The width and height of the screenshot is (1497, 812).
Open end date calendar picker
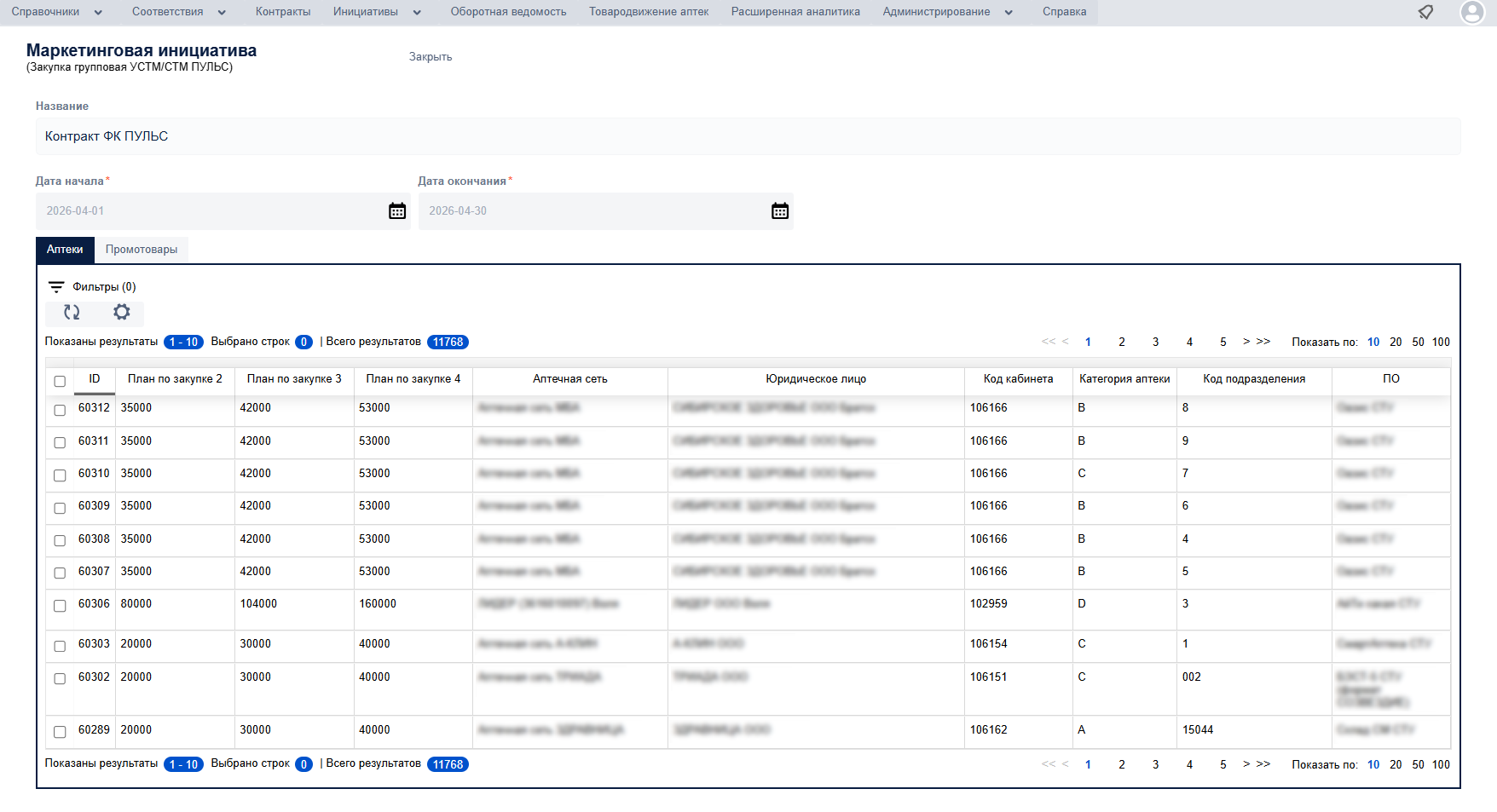point(780,211)
